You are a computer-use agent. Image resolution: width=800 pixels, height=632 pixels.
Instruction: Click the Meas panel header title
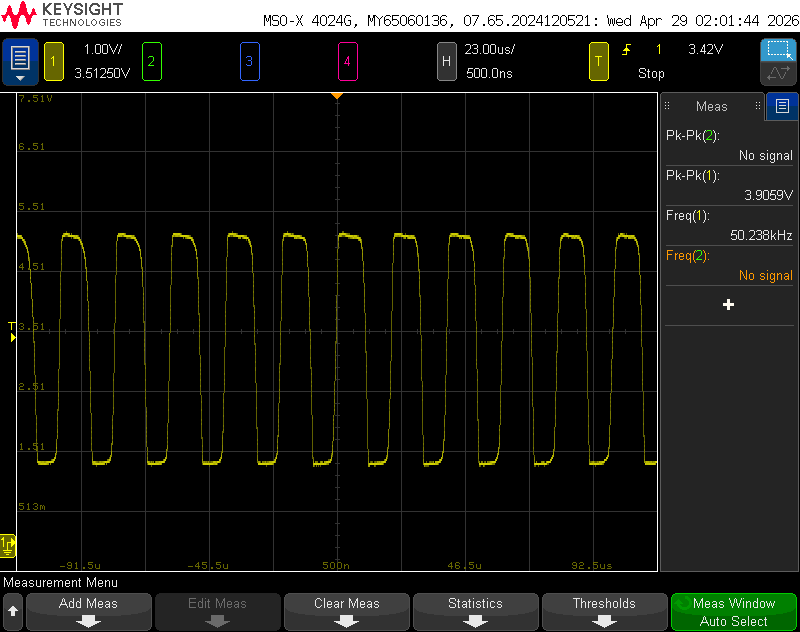tap(711, 106)
